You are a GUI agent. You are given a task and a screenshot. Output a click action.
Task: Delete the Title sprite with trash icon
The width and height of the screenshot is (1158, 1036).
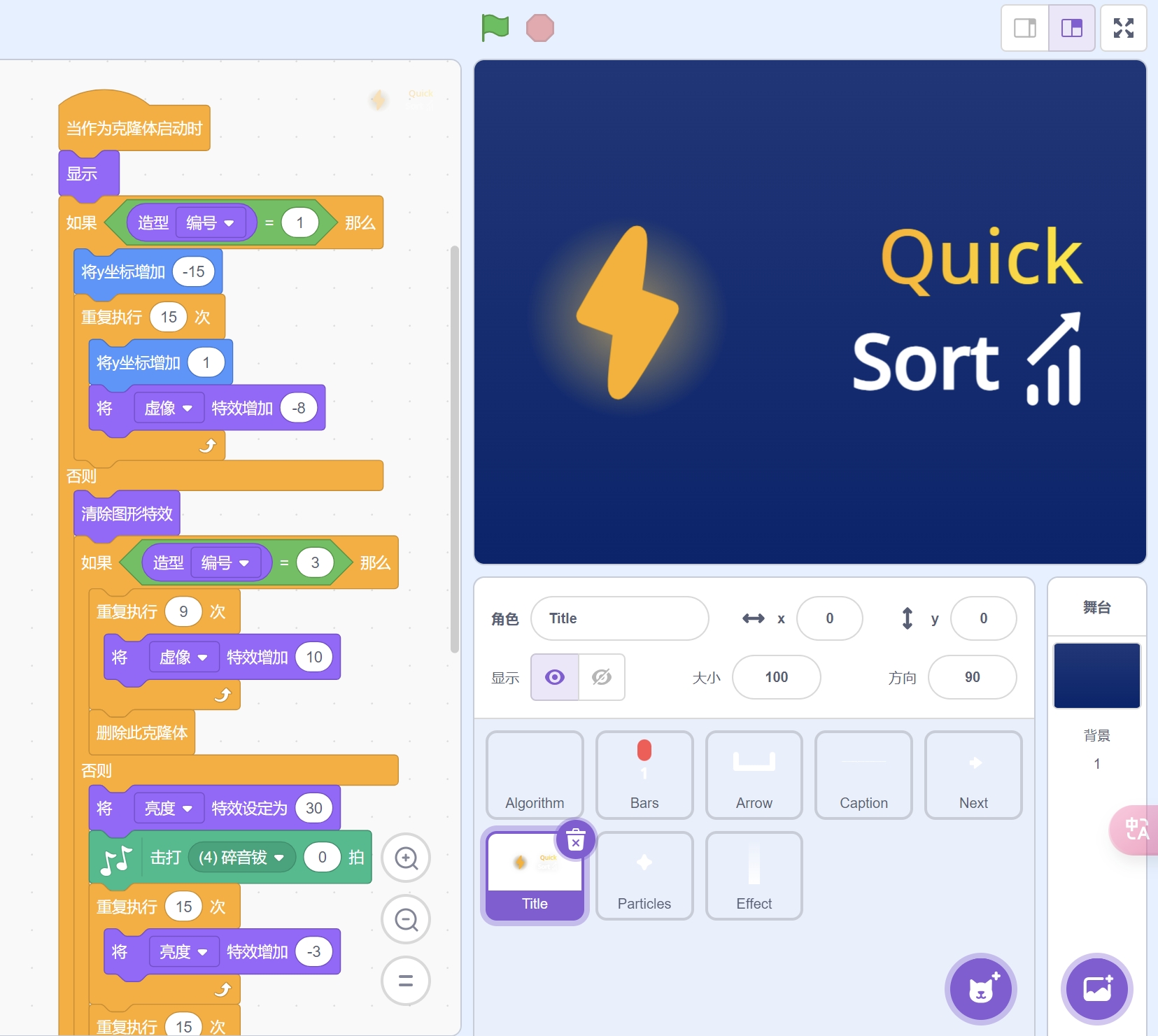pos(575,839)
